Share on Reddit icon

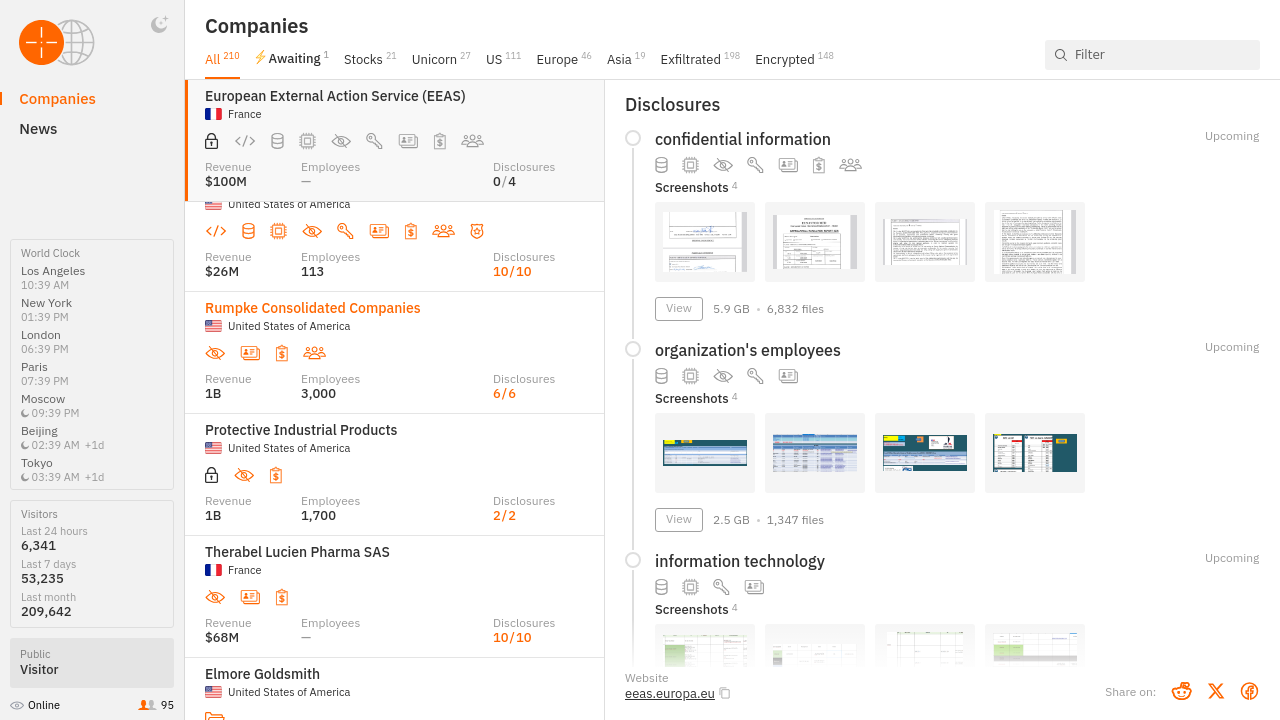1182,691
